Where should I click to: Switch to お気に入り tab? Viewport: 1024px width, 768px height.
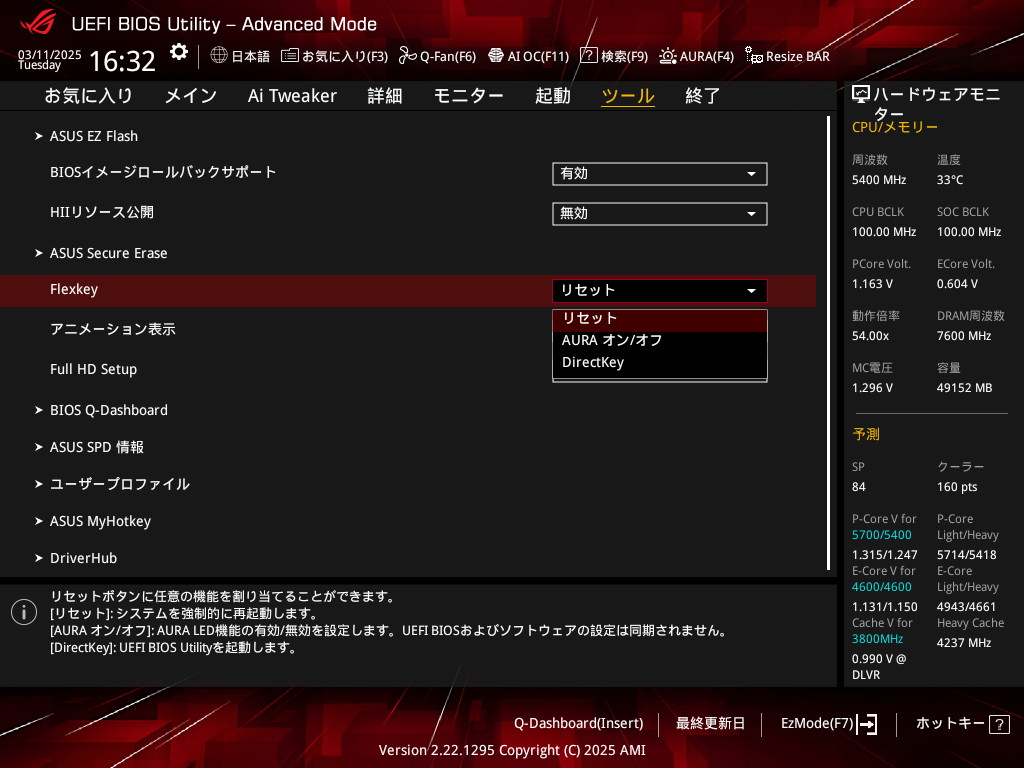(x=89, y=96)
